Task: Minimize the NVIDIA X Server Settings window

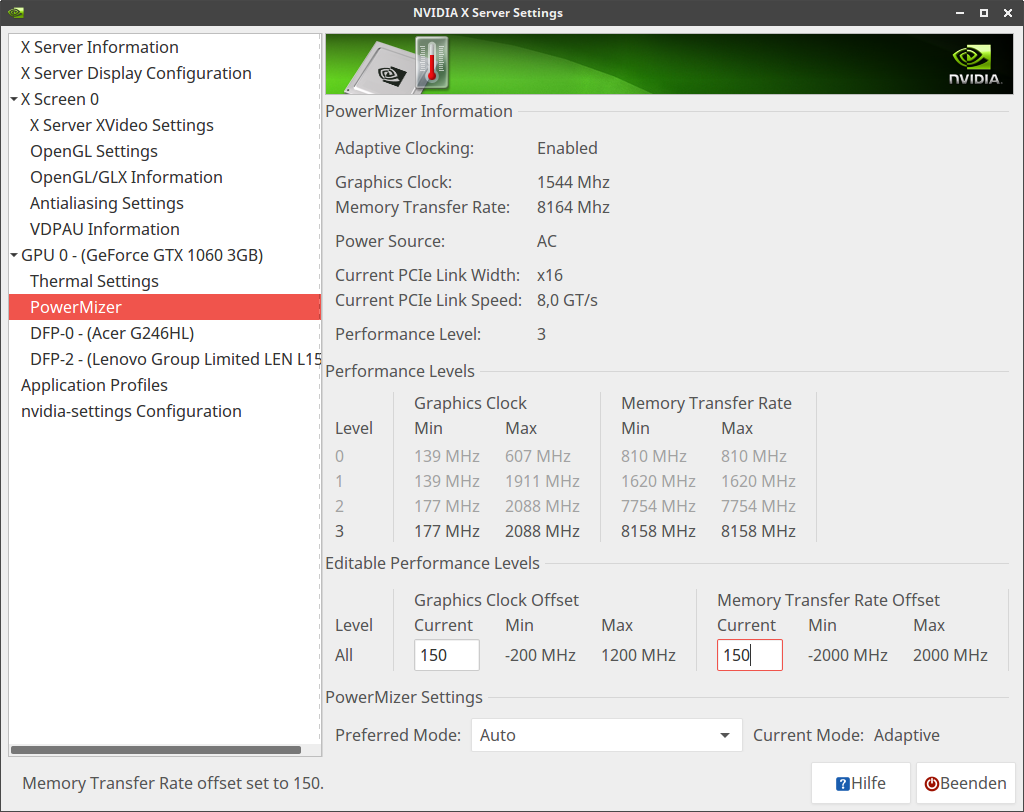Action: pos(960,13)
